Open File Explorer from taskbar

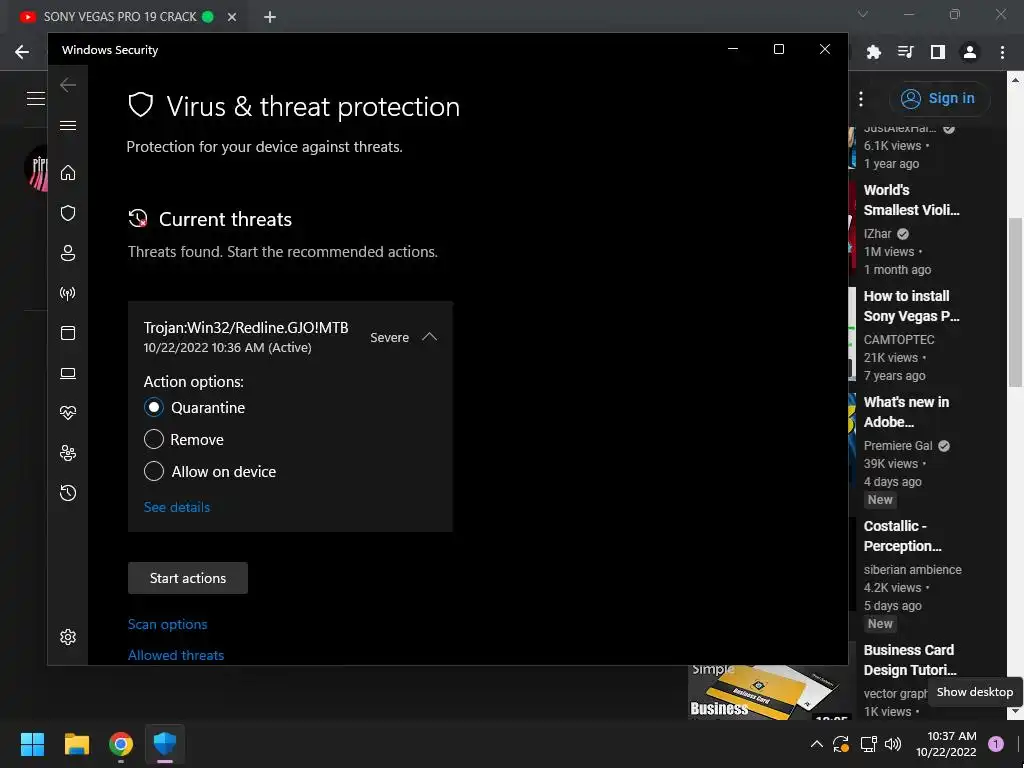pyautogui.click(x=76, y=744)
